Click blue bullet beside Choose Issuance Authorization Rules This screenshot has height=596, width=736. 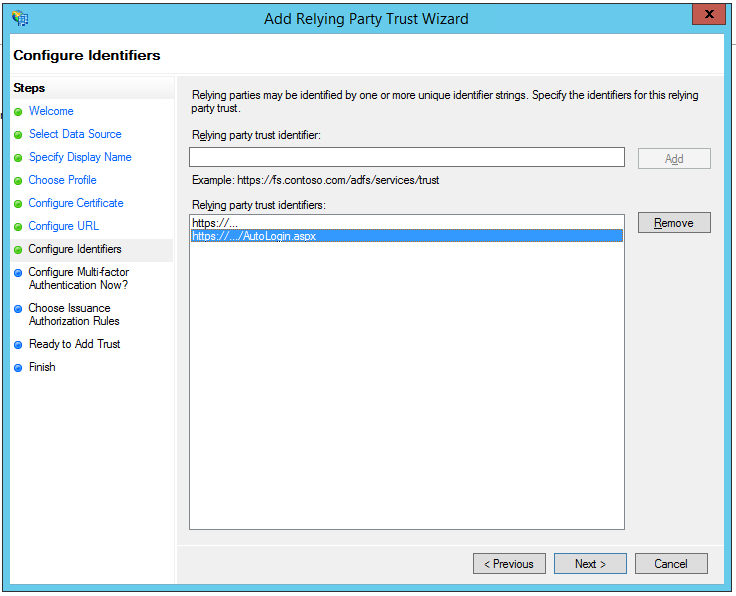18,309
